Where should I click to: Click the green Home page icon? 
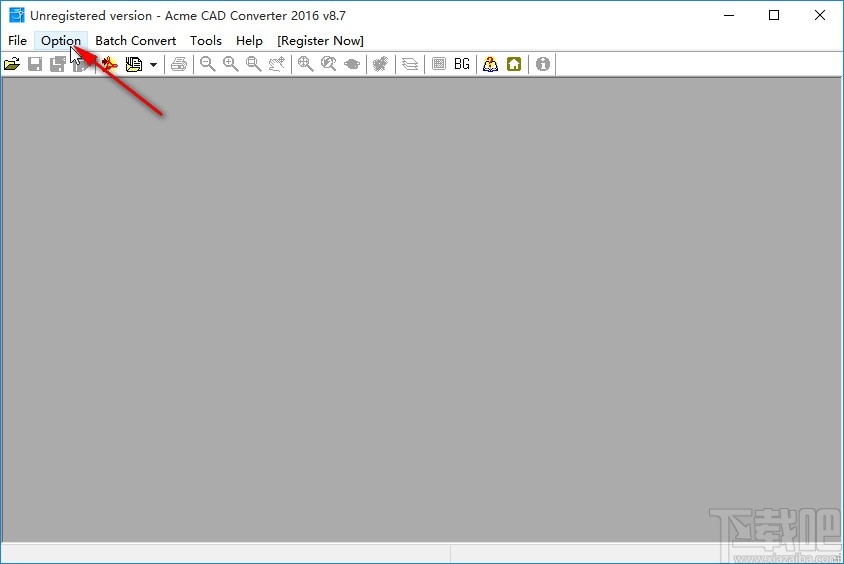pyautogui.click(x=514, y=64)
